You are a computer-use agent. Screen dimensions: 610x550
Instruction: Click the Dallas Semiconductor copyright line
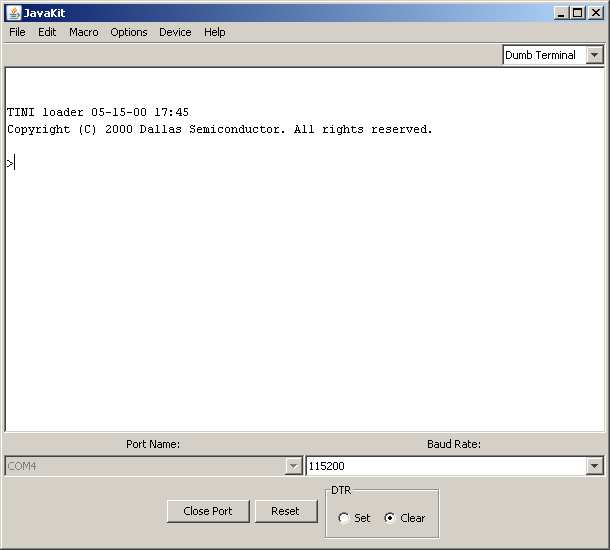pos(220,130)
